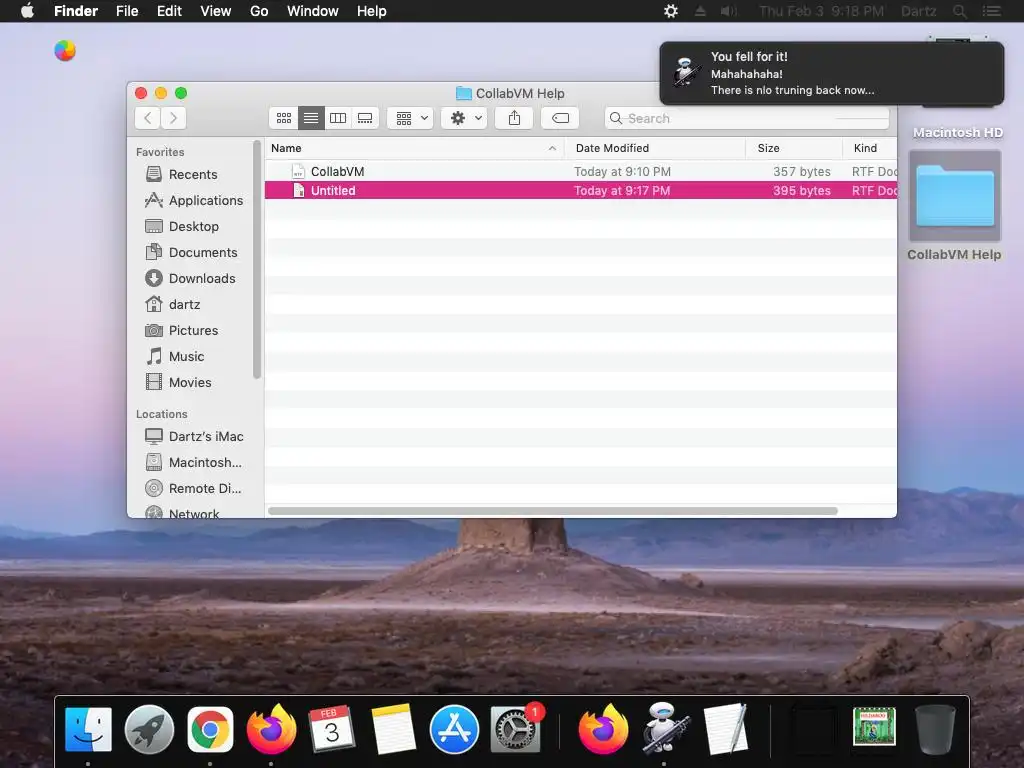Open Launchpad from the Dock
1024x768 pixels.
tap(149, 729)
